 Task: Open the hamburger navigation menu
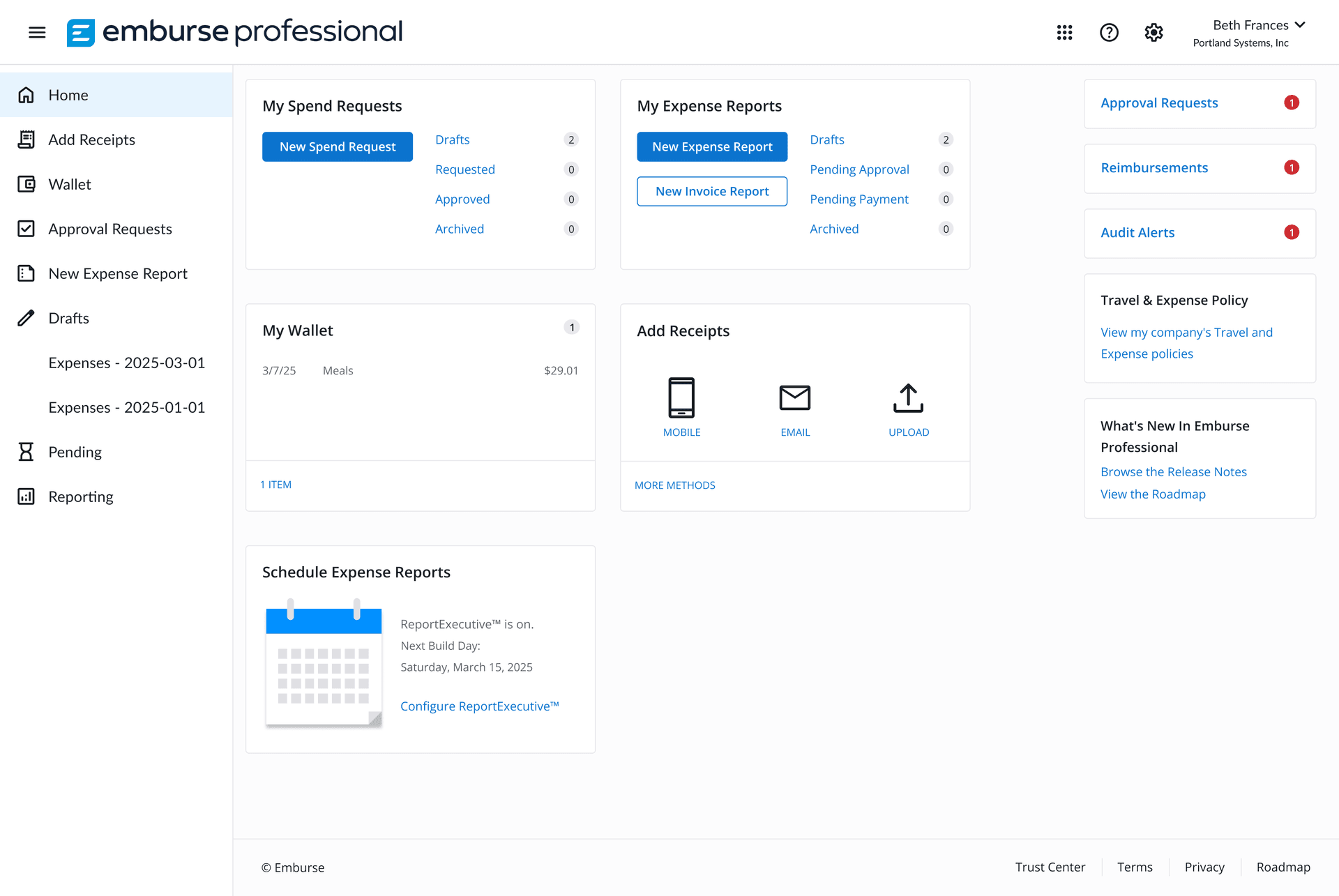[37, 32]
